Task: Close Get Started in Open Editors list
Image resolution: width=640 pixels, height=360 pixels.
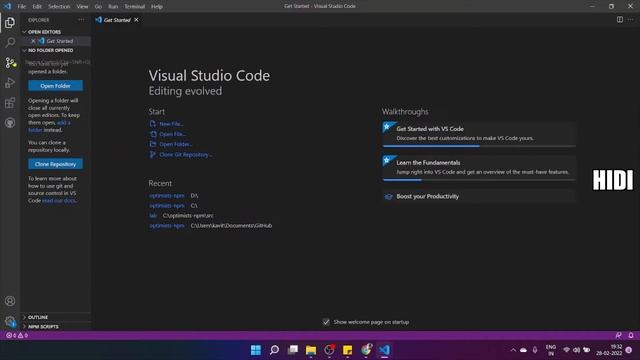Action: pos(33,41)
